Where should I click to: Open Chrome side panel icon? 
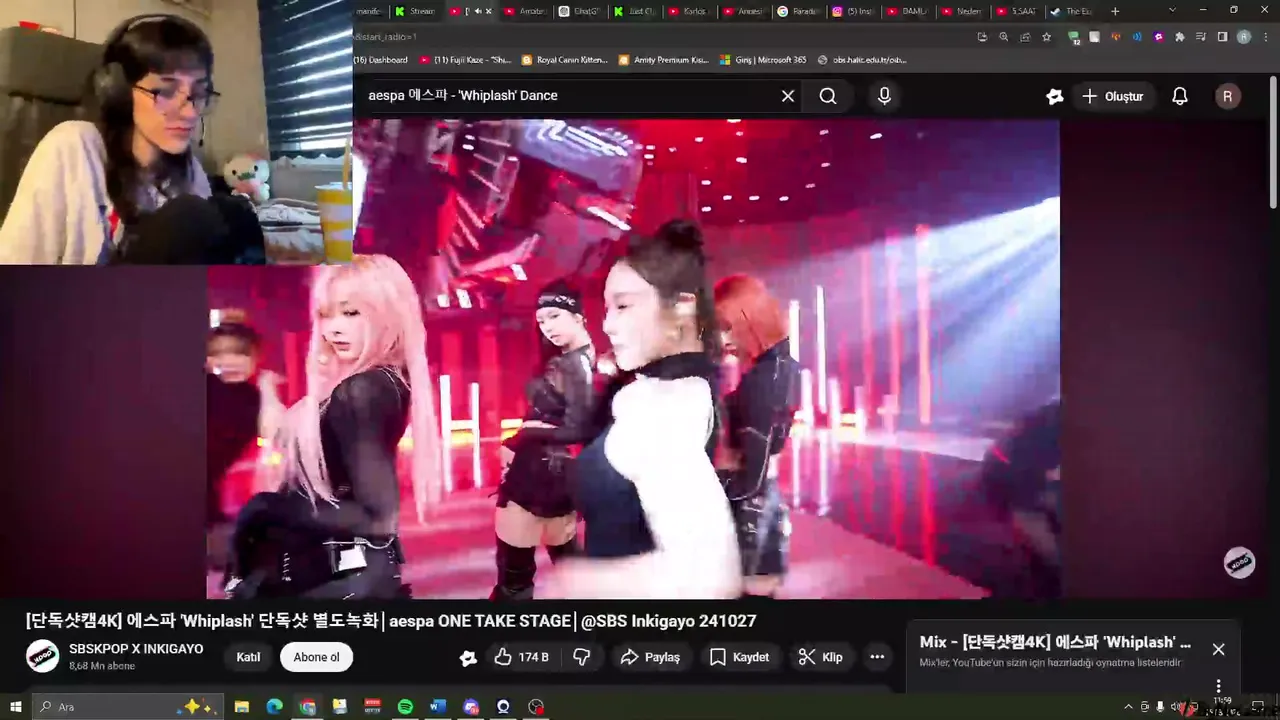[x=1222, y=37]
